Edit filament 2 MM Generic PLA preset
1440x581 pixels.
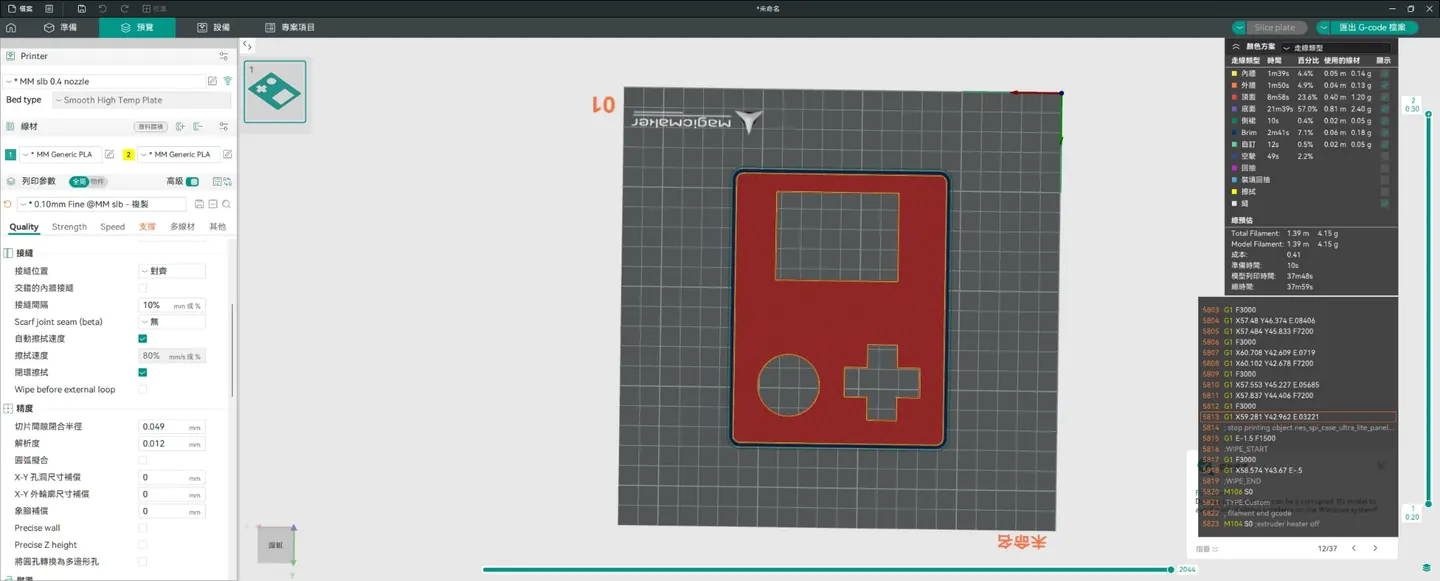tap(227, 154)
